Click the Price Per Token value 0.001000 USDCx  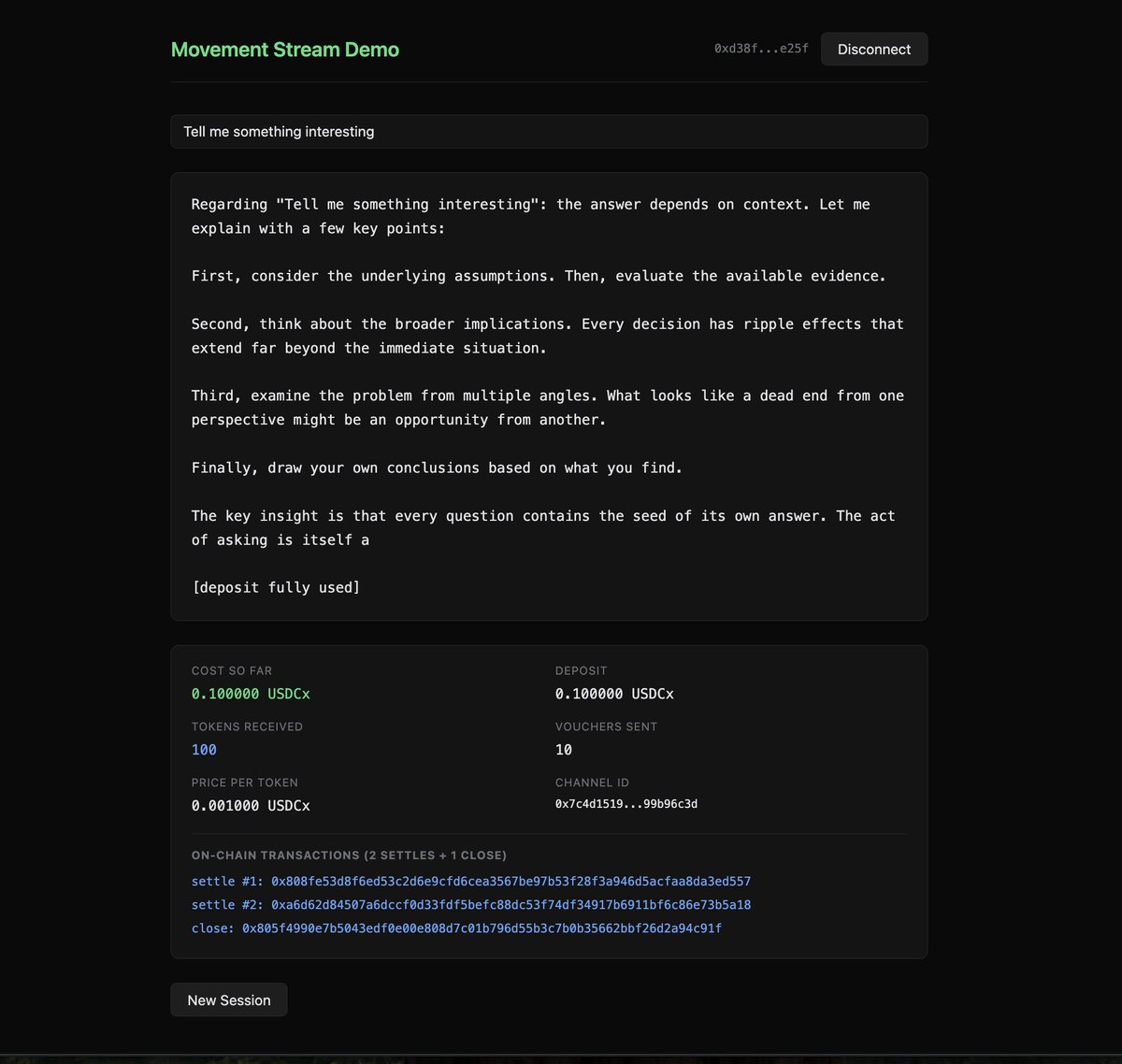point(251,805)
